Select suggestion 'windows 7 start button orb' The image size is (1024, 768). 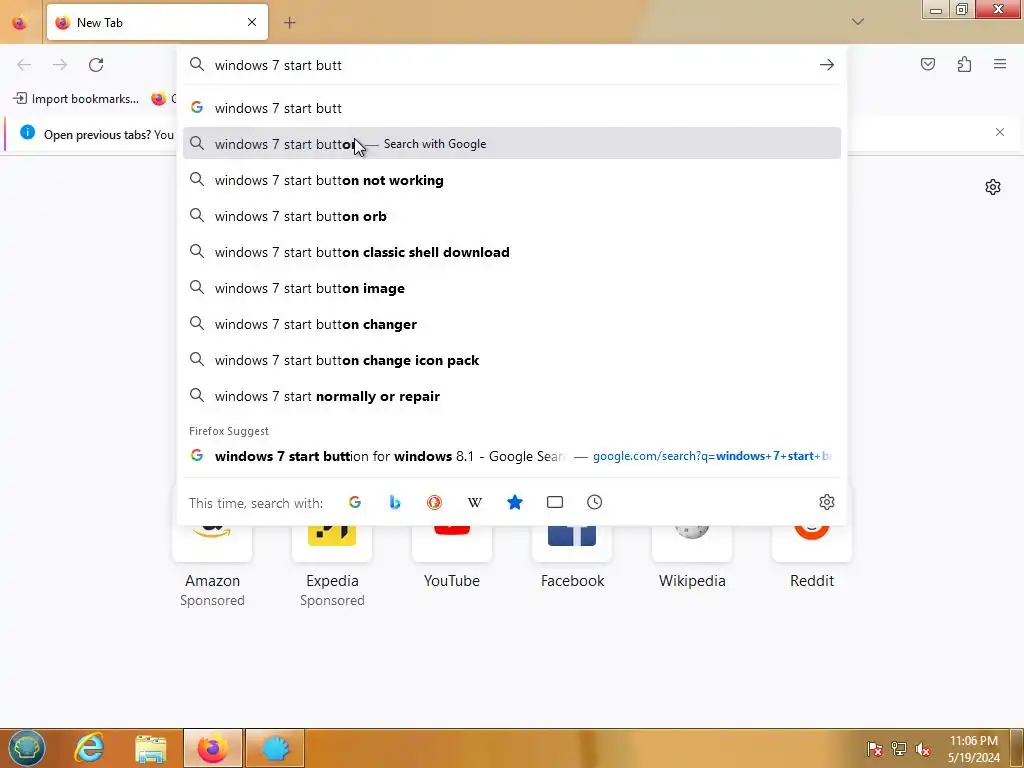512,216
